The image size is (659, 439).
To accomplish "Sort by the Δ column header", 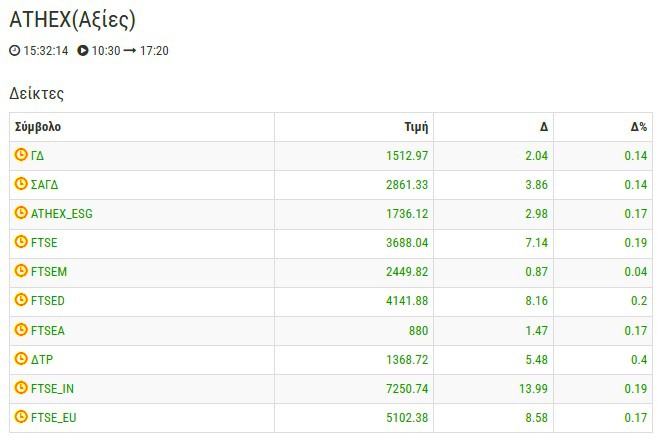I will tap(543, 127).
